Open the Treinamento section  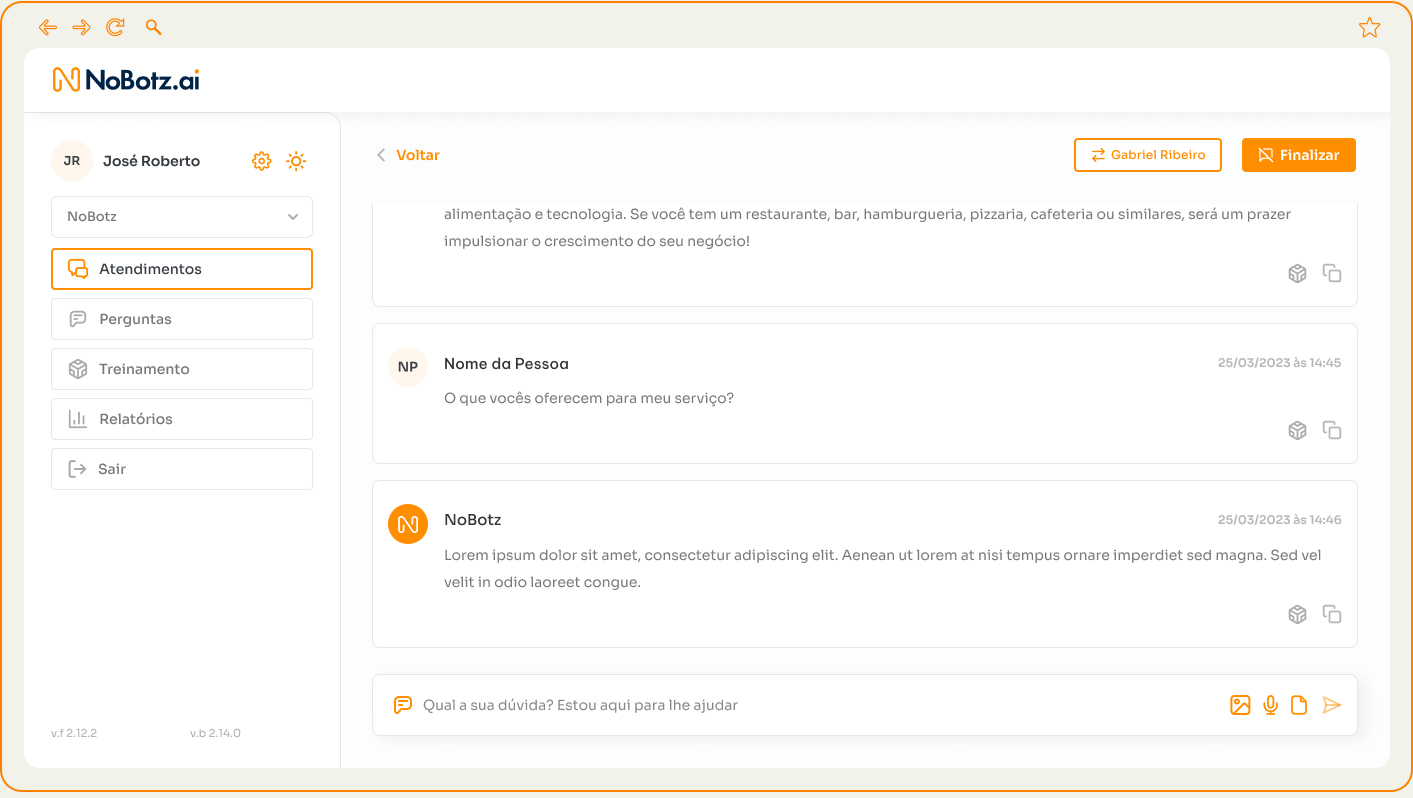[x=182, y=369]
